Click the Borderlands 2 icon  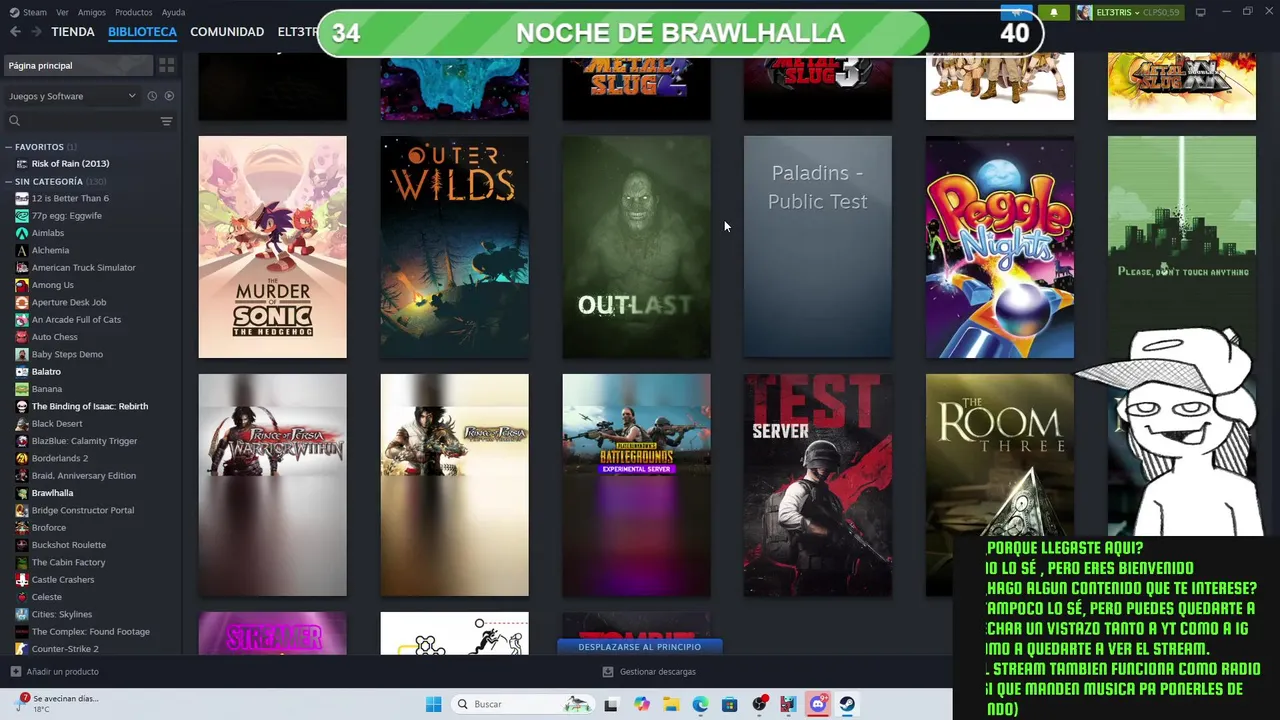[x=22, y=458]
